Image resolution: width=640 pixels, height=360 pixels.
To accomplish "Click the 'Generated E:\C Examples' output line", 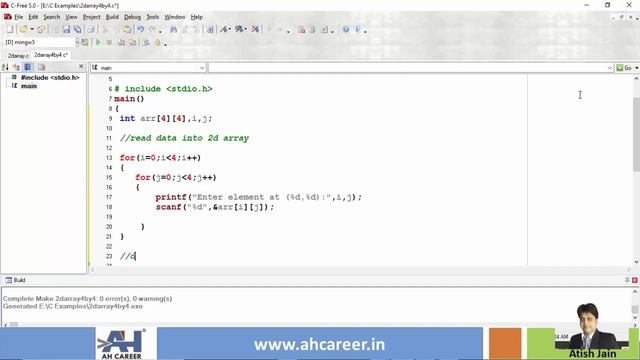I will tap(73, 306).
